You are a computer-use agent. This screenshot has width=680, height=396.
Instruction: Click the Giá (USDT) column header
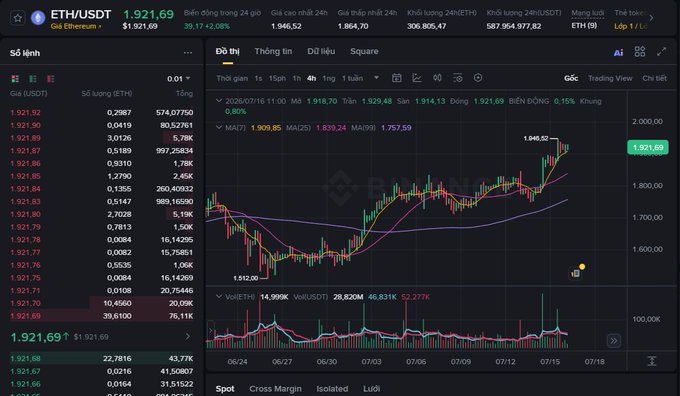coord(29,93)
